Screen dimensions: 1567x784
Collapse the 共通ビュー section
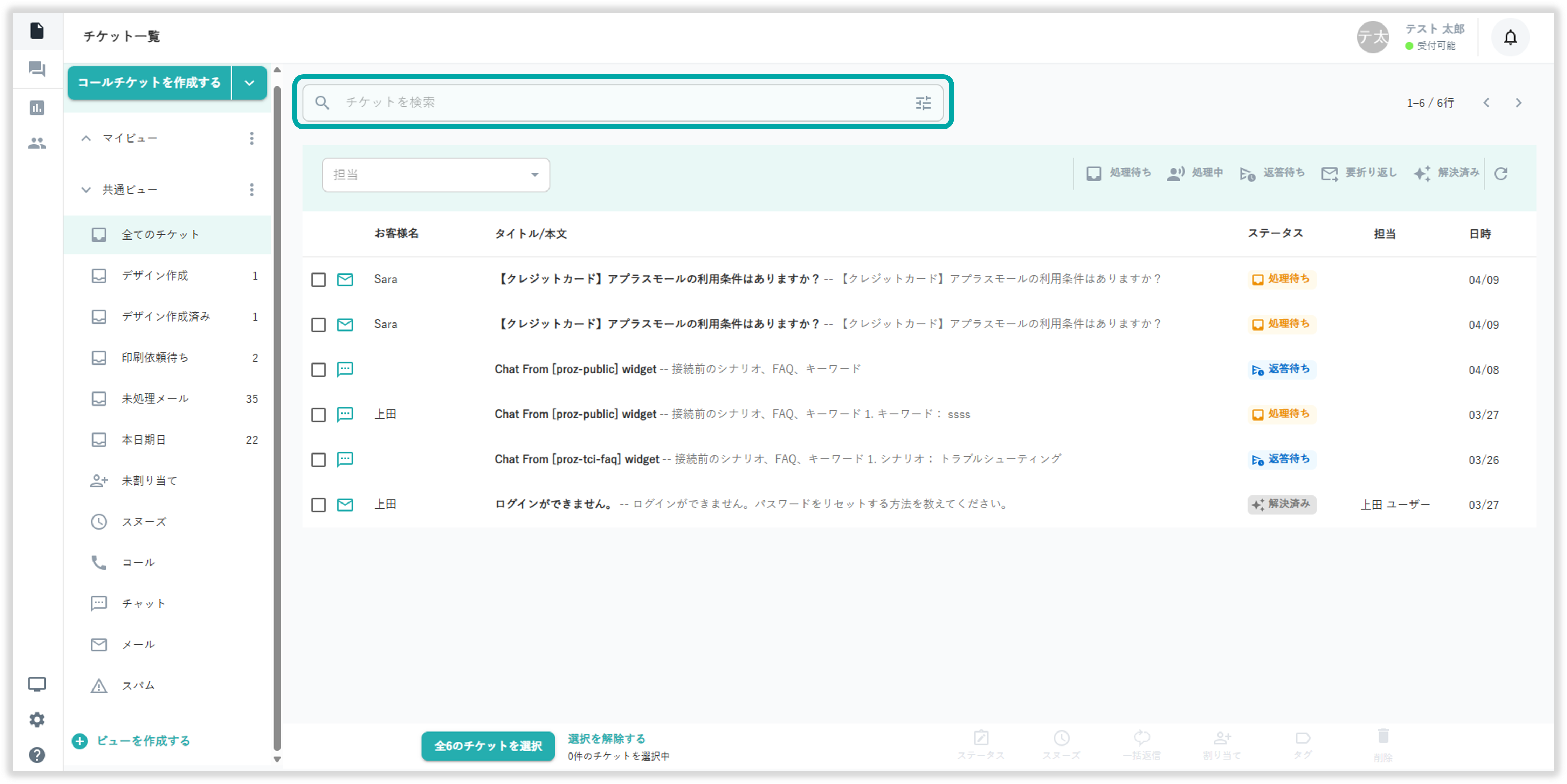[x=87, y=190]
